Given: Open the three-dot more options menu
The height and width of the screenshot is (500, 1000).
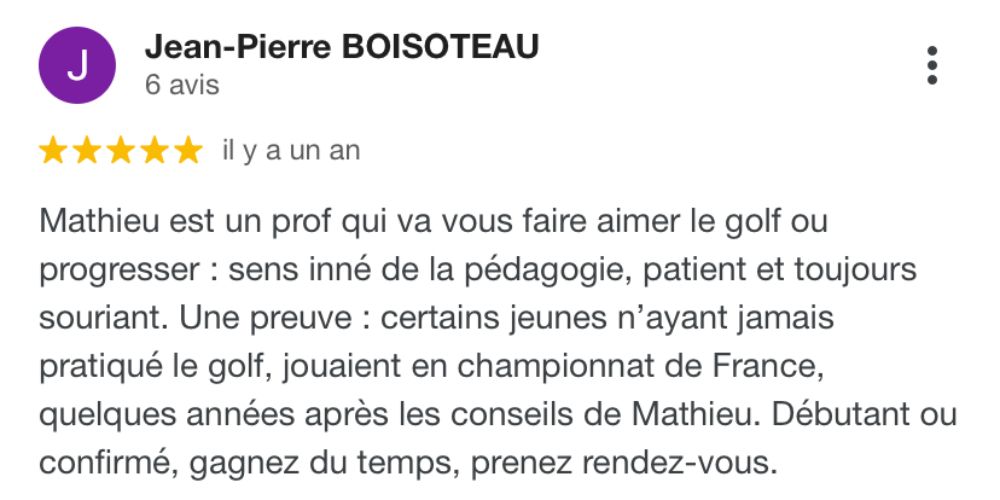Looking at the screenshot, I should click(x=932, y=65).
